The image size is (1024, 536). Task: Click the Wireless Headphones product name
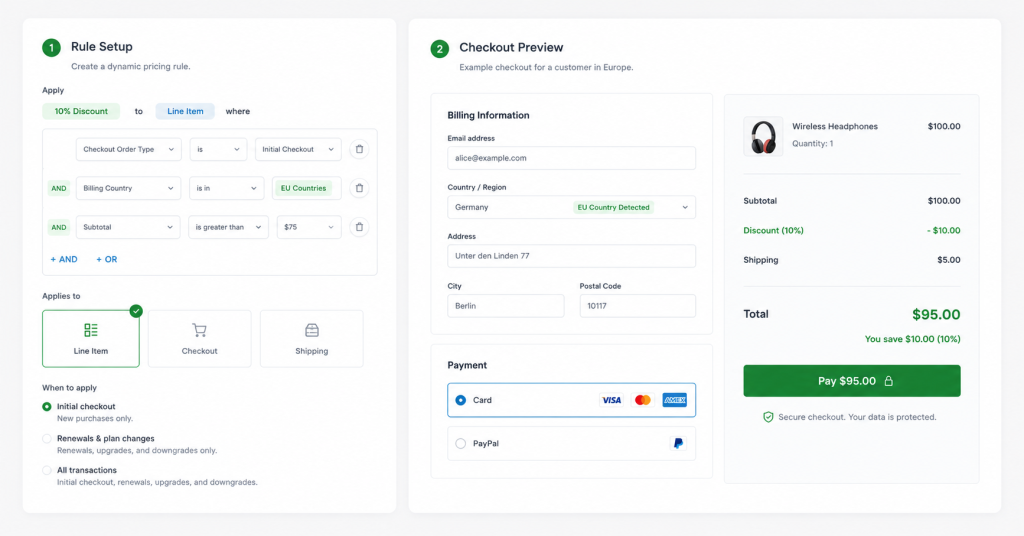[x=835, y=127]
